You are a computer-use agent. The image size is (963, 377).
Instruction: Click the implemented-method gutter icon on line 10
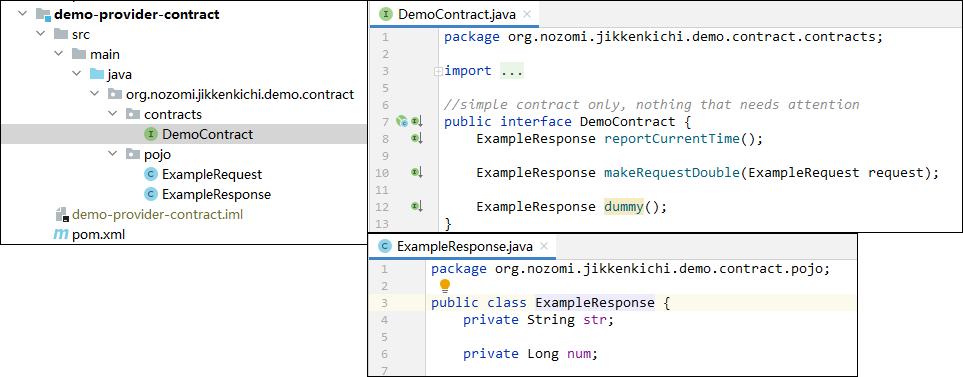pos(417,173)
